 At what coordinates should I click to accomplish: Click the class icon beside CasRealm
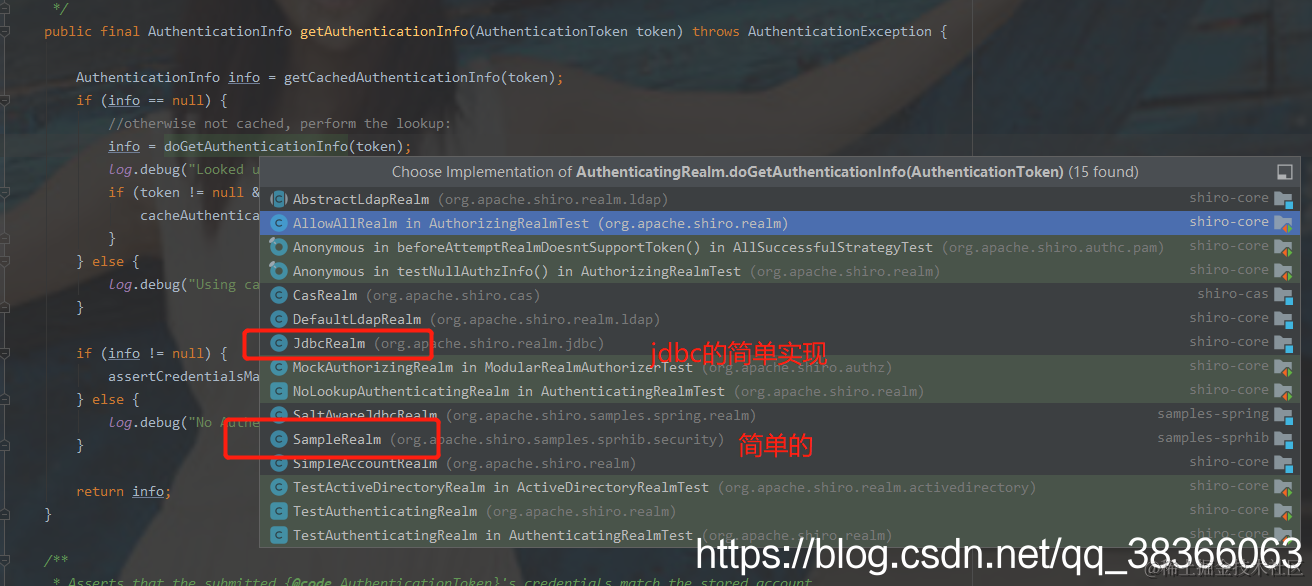pos(279,295)
